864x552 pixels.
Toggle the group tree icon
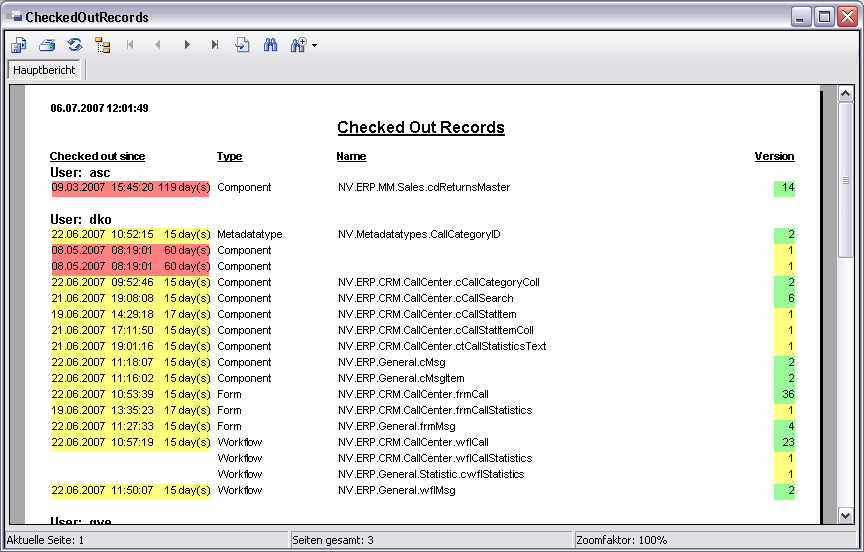(x=102, y=45)
